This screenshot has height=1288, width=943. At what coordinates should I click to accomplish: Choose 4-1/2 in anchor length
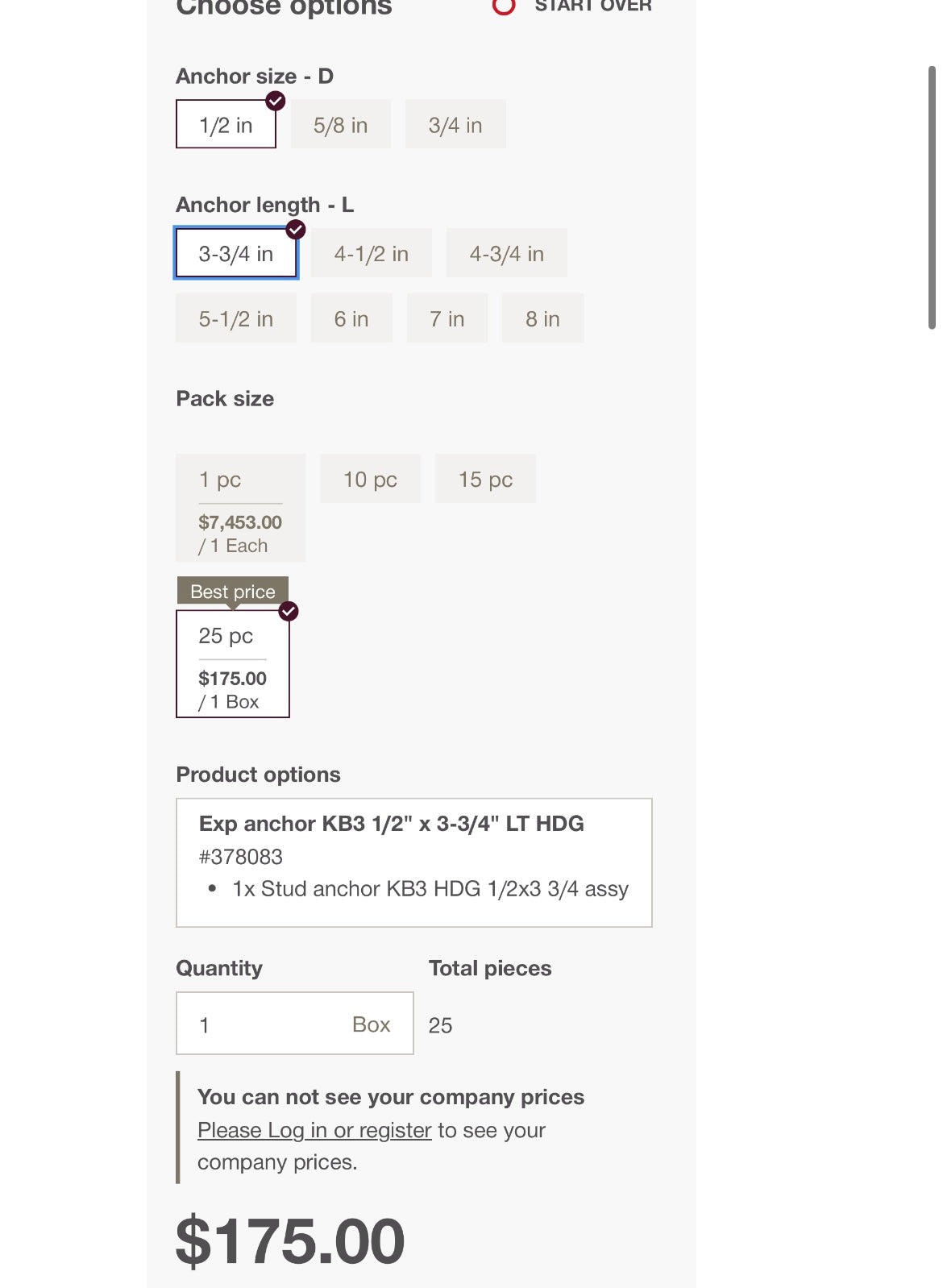pos(371,254)
